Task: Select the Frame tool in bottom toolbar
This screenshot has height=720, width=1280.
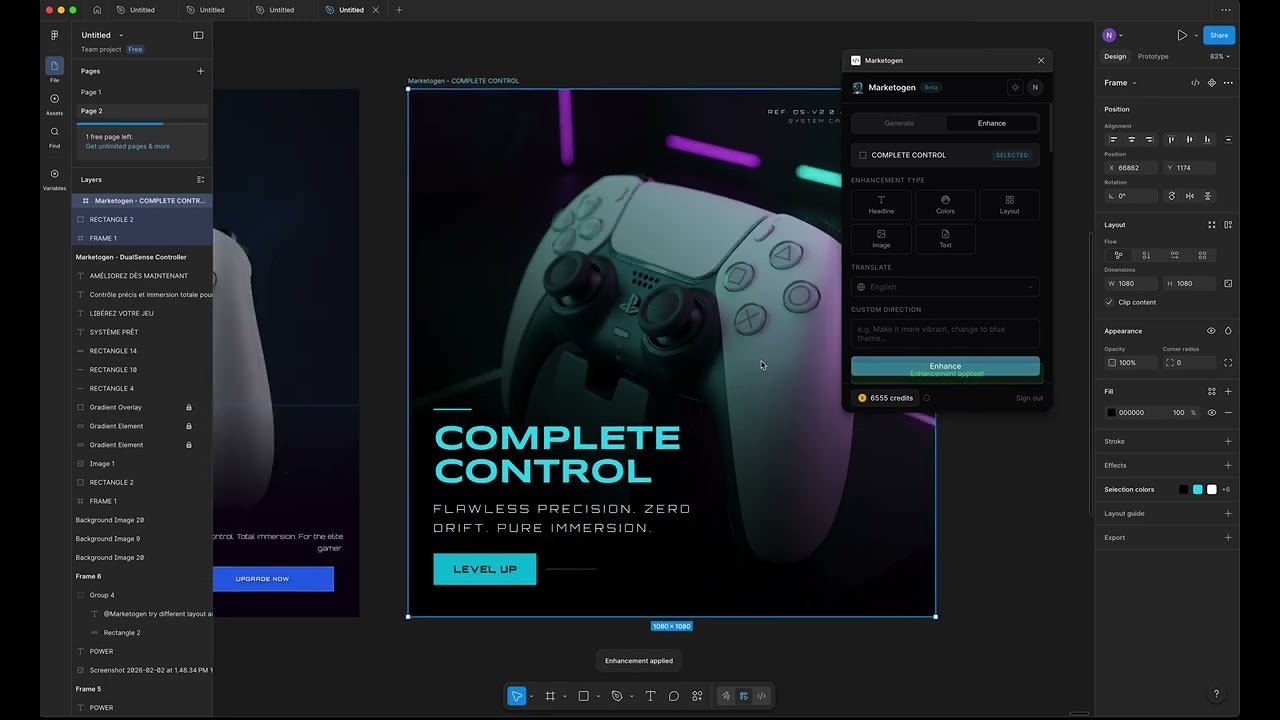Action: pos(550,696)
